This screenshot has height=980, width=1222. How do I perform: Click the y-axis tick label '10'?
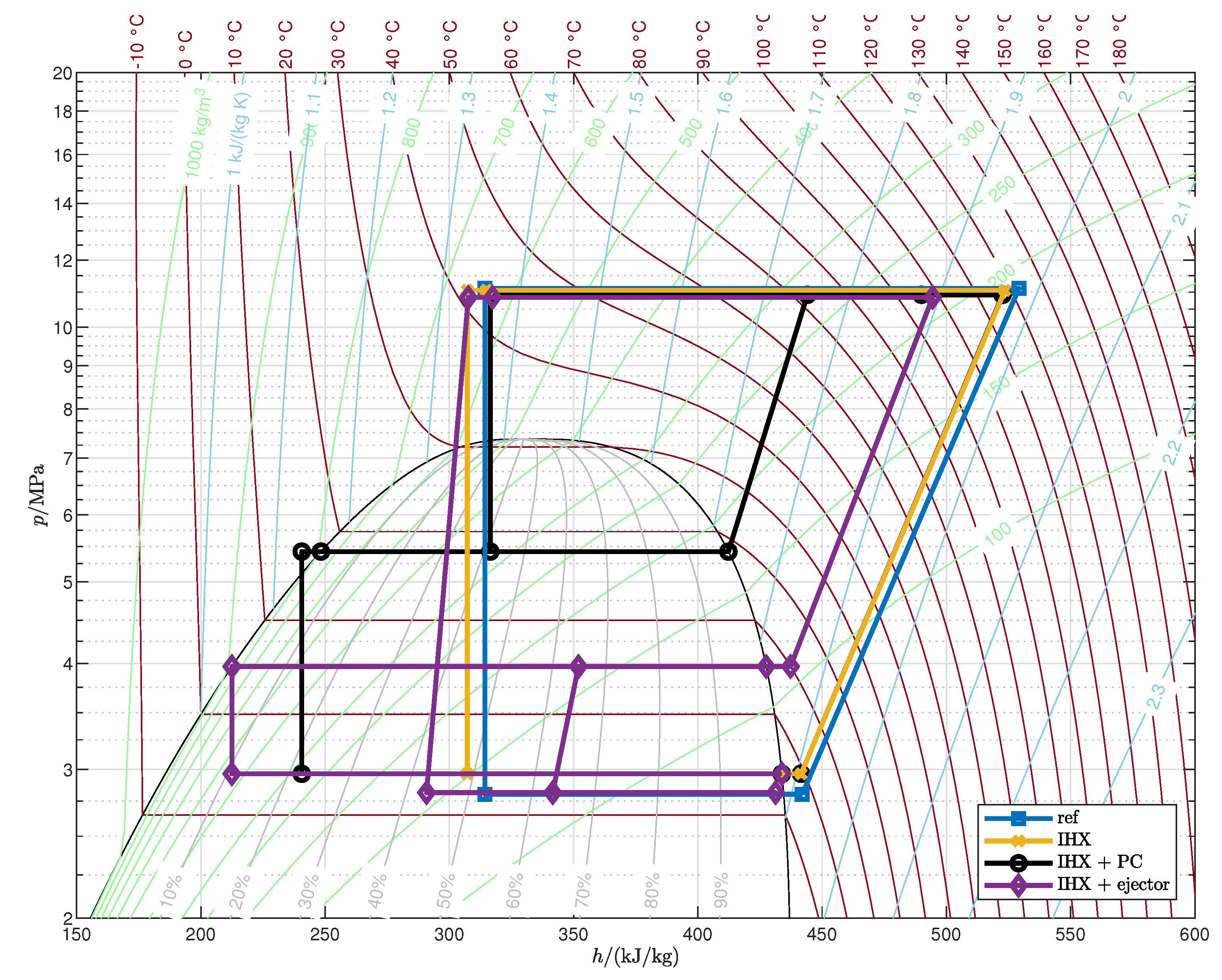click(63, 328)
